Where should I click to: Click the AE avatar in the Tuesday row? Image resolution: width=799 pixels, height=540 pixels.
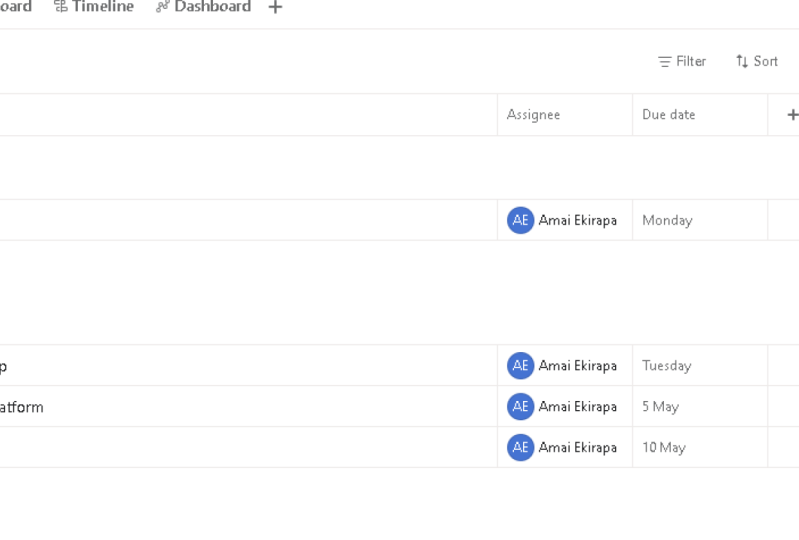(520, 365)
